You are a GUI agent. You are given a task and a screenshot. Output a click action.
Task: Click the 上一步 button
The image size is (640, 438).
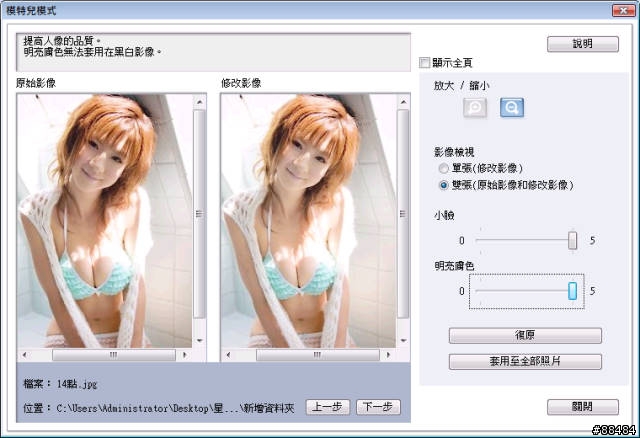click(x=328, y=407)
